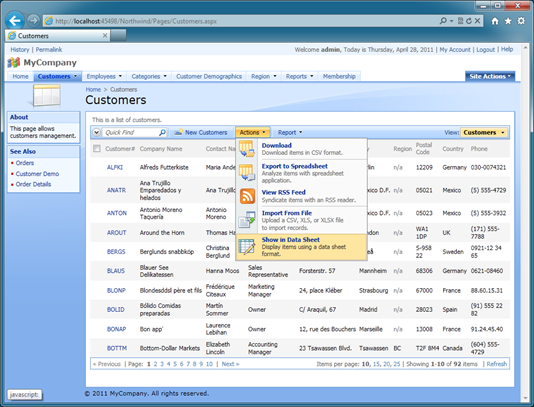Open the Favorites star icon

point(508,21)
